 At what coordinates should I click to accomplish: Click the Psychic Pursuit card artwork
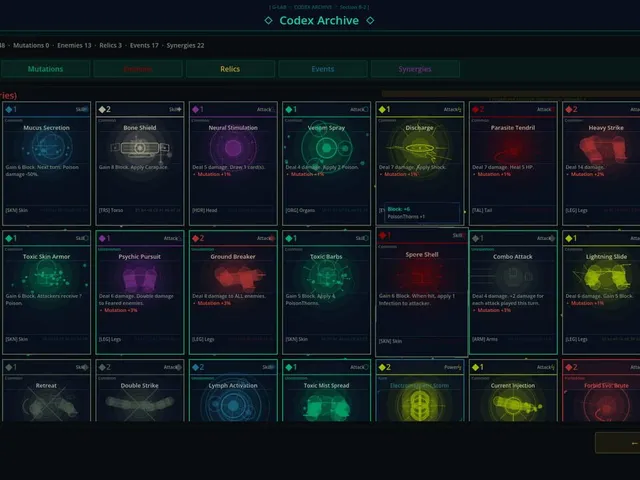(x=140, y=278)
